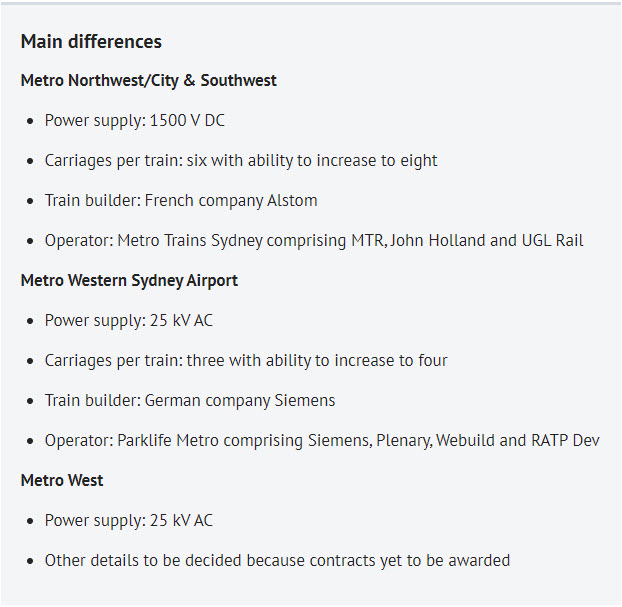The height and width of the screenshot is (607, 622).
Task: Select the six carriages per train line
Action: tap(240, 160)
